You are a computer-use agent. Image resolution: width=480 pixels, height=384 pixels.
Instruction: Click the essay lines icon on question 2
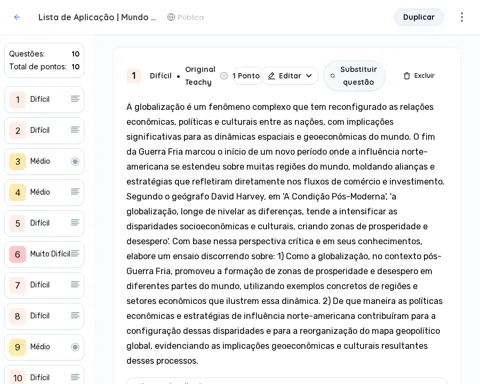point(75,130)
